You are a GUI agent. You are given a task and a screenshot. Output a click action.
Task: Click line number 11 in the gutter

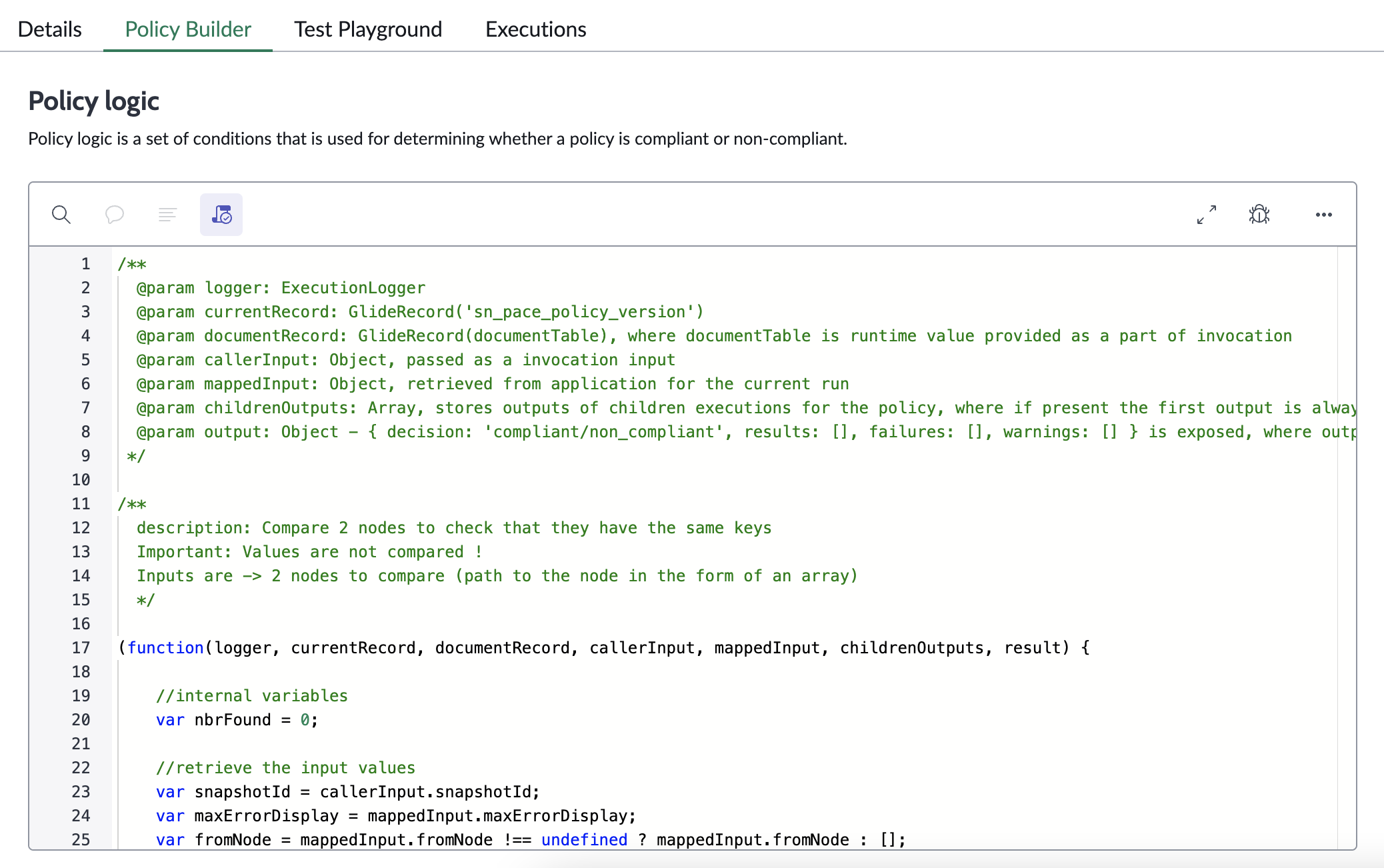pos(81,504)
